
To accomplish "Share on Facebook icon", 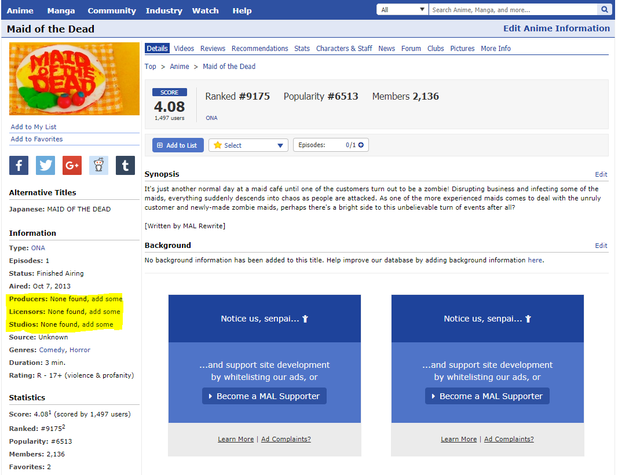I will pyautogui.click(x=19, y=166).
